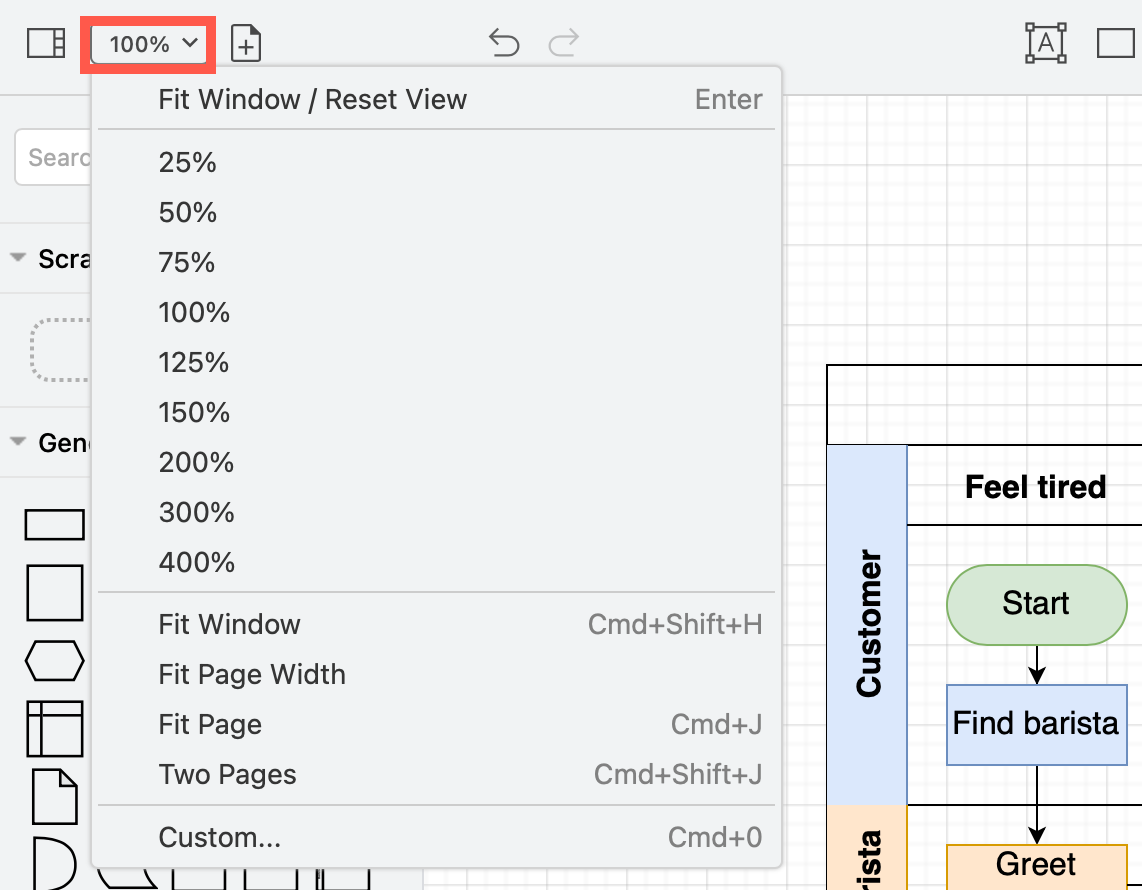Set zoom to 200%
This screenshot has height=890, width=1142.
196,462
